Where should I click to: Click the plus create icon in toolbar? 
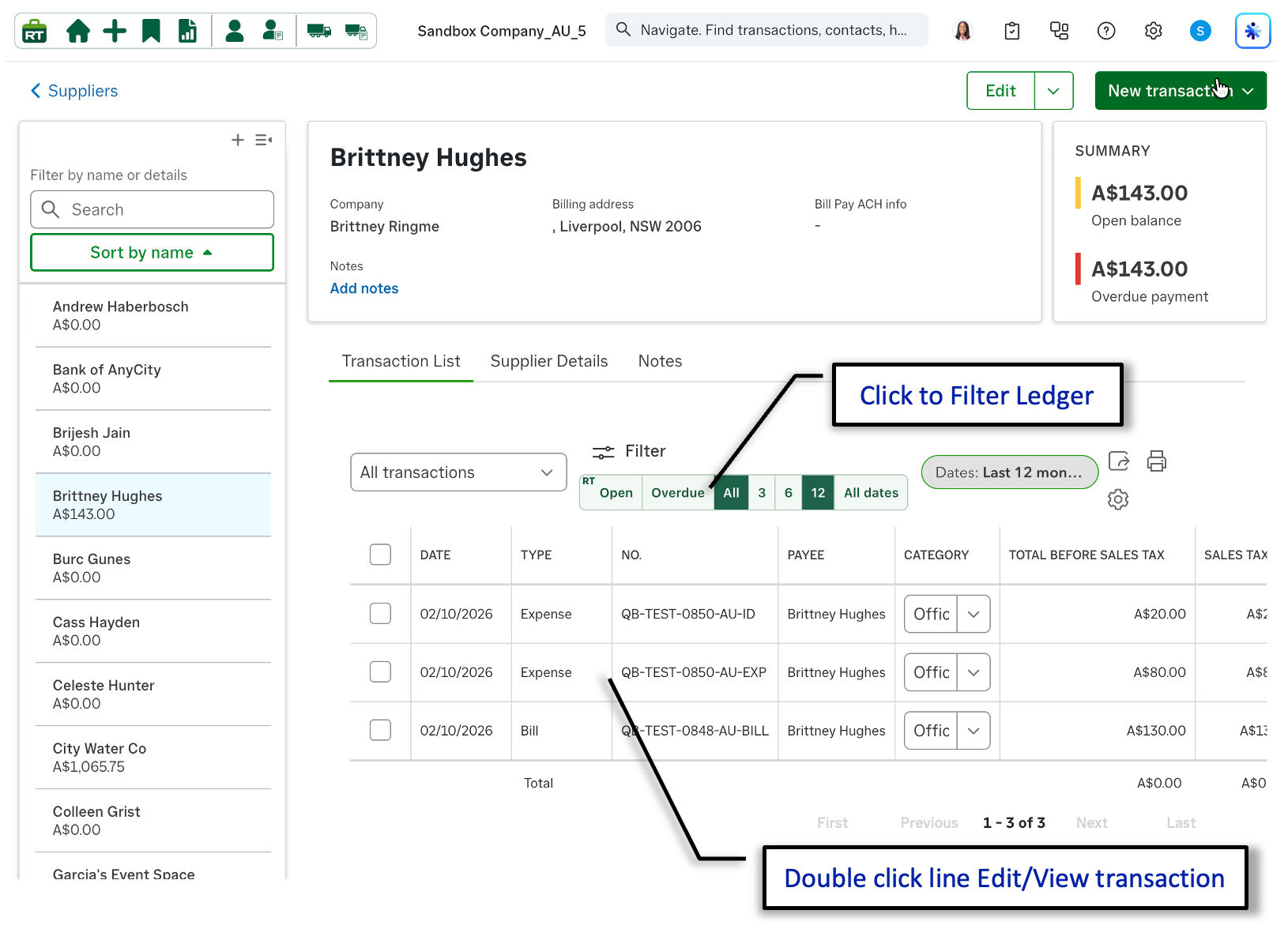click(115, 31)
